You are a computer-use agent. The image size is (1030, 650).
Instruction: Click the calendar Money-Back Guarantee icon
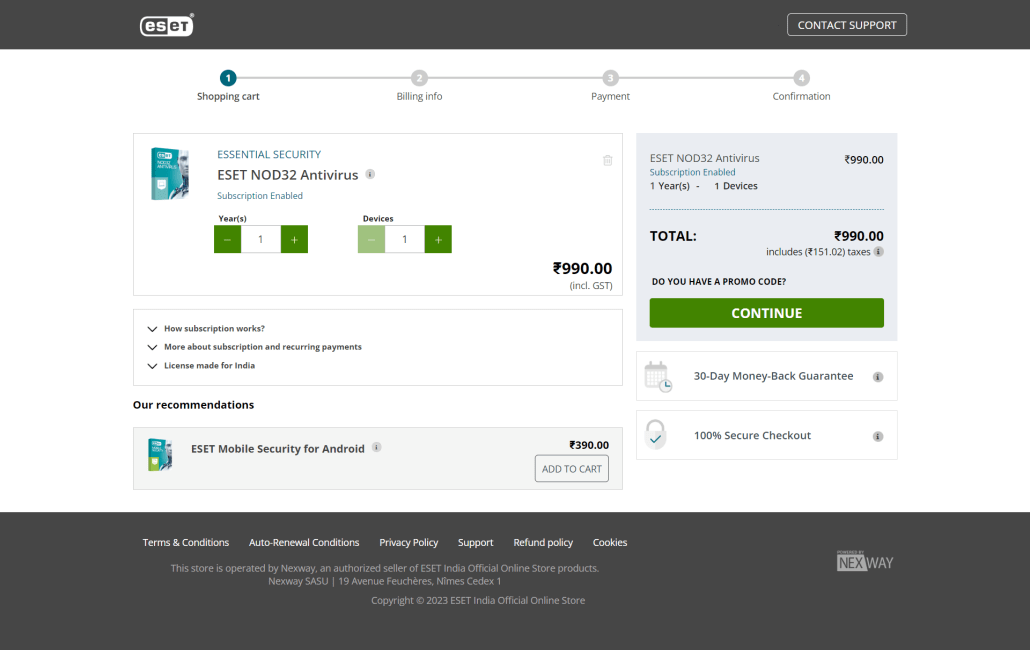(x=658, y=376)
